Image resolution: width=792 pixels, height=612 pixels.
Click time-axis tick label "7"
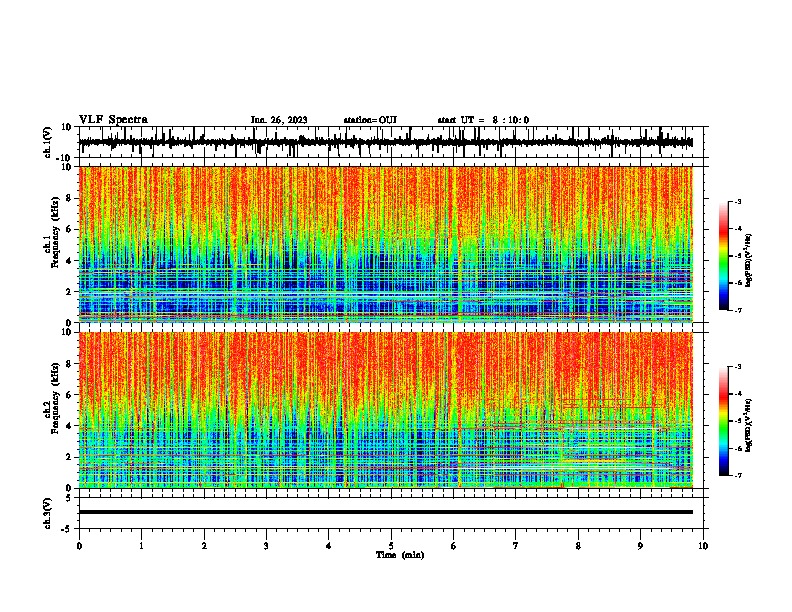516,546
